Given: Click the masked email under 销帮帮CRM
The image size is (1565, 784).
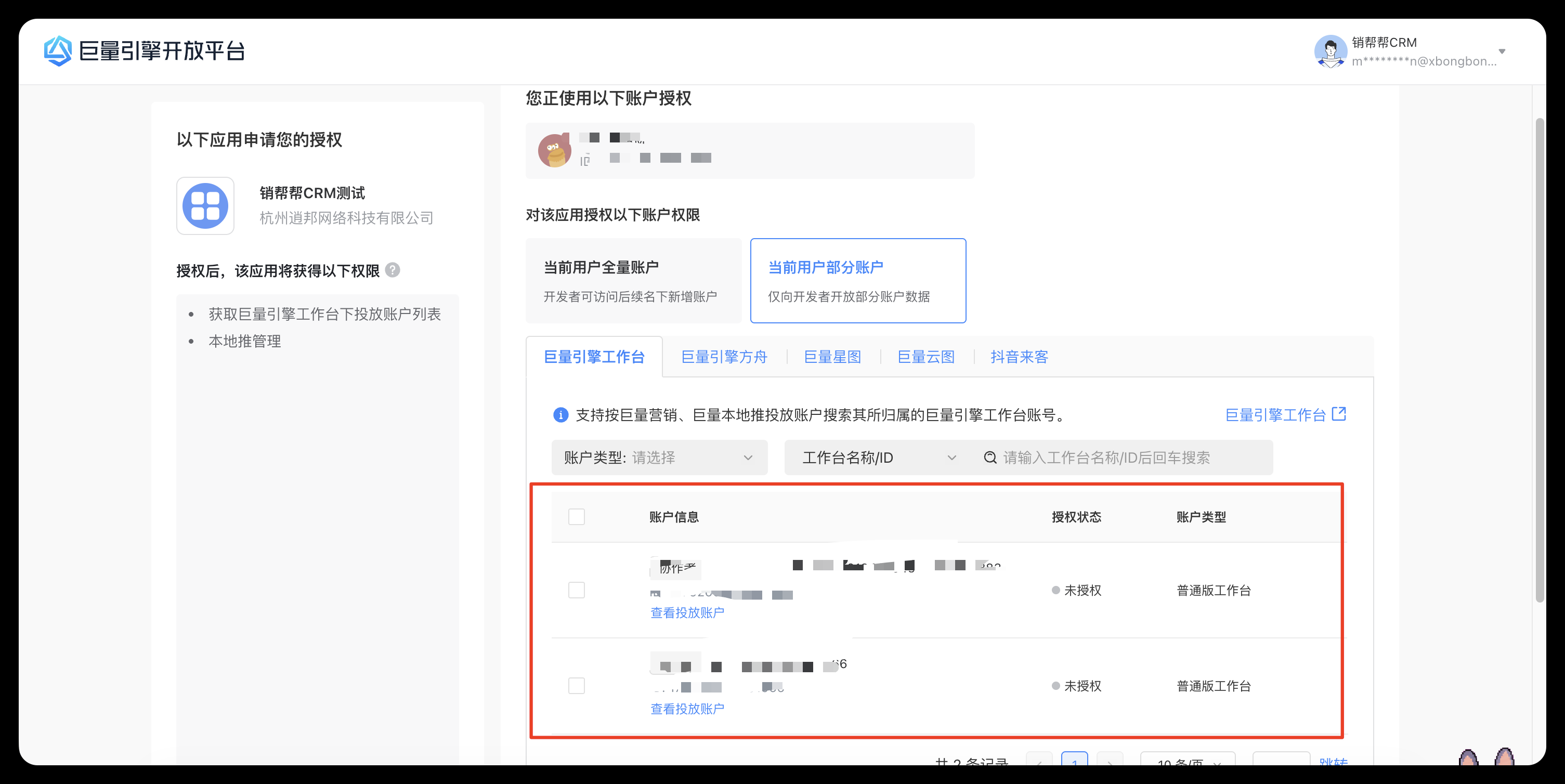Looking at the screenshot, I should tap(1424, 61).
